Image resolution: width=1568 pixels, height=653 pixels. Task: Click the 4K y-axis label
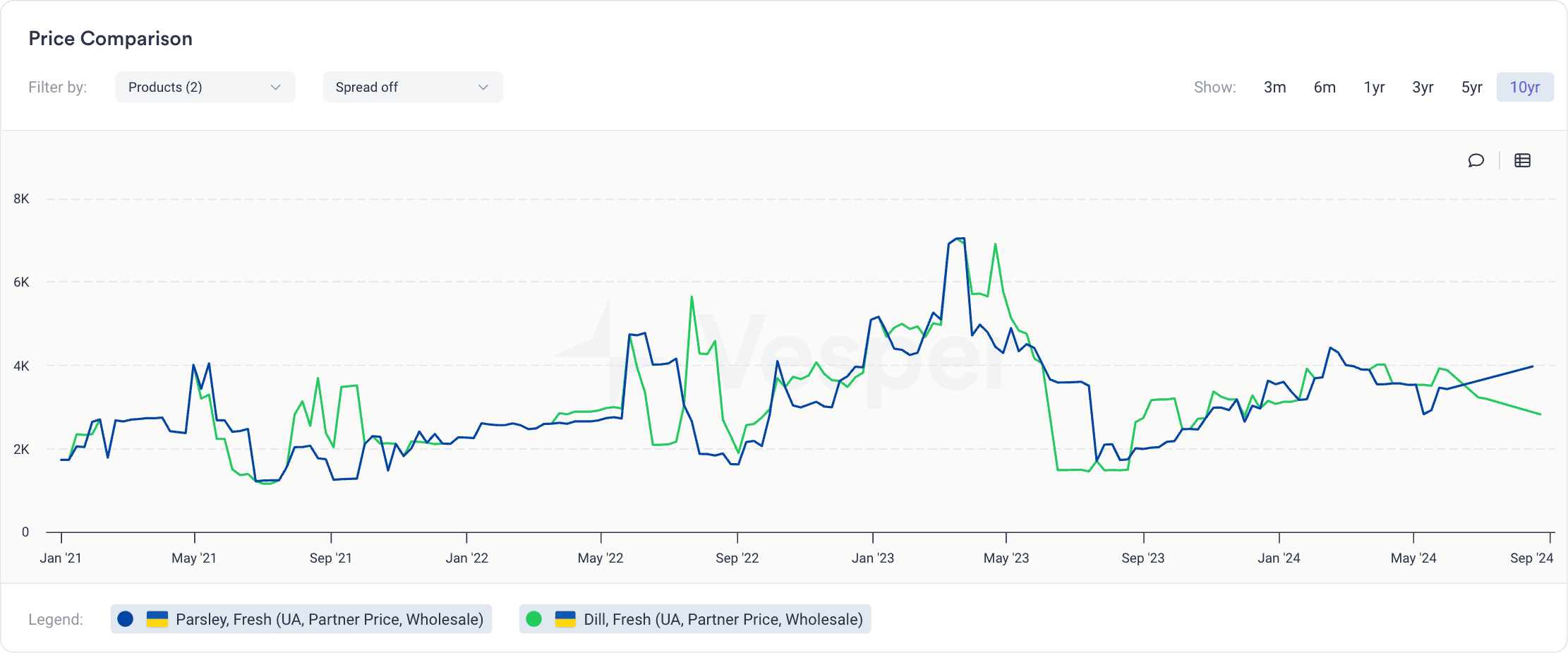[21, 366]
